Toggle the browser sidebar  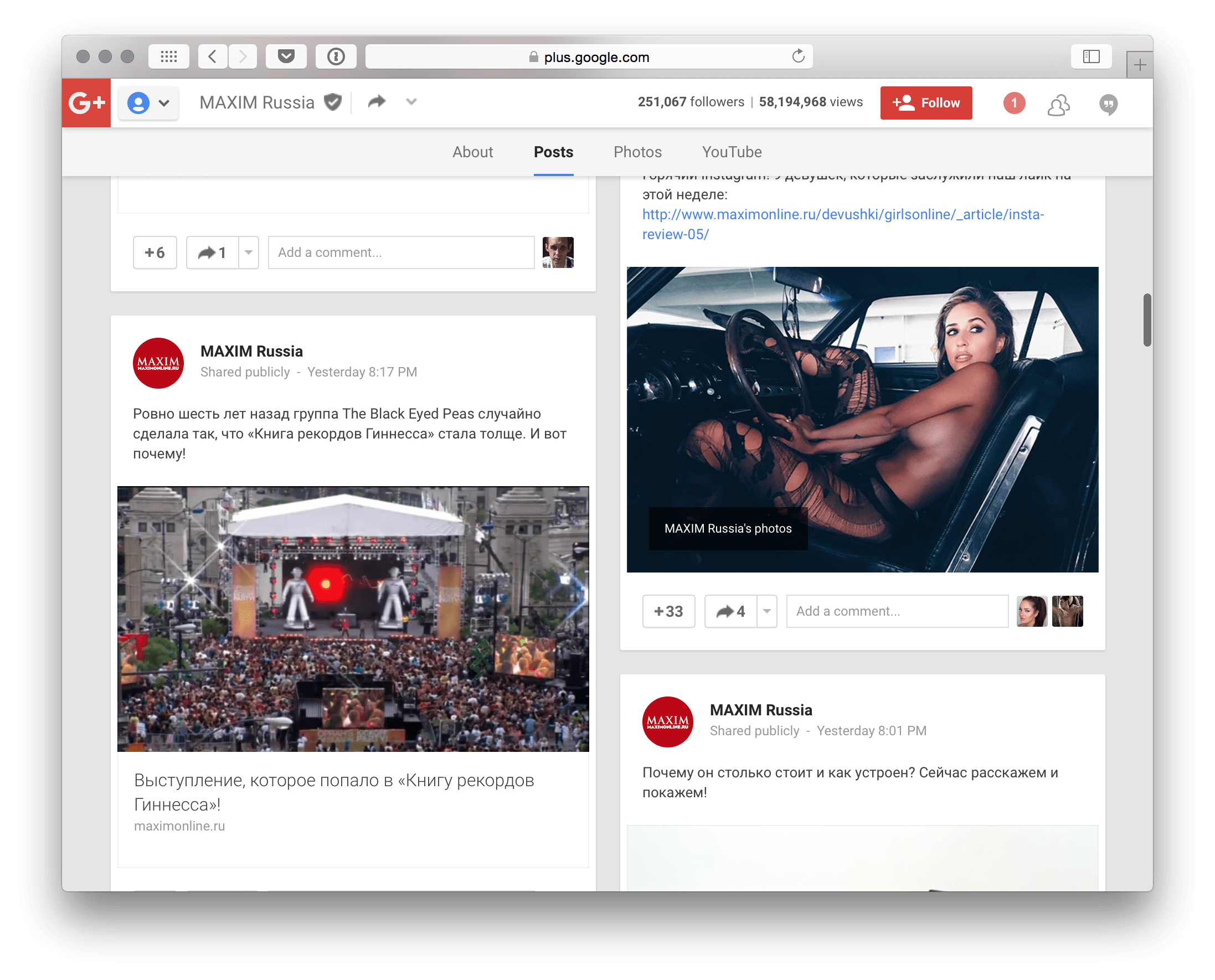click(1091, 56)
